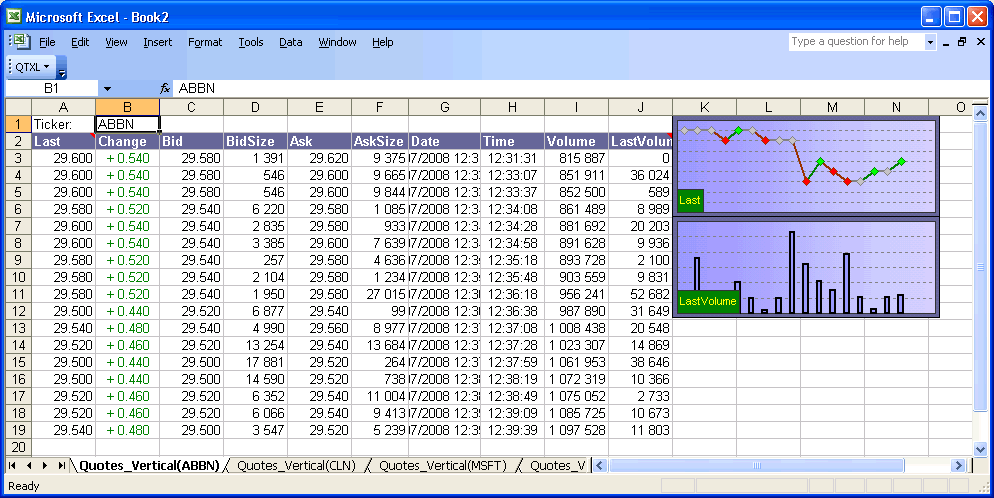The width and height of the screenshot is (994, 498).
Task: Click the fx Insert Function icon
Action: pos(164,89)
